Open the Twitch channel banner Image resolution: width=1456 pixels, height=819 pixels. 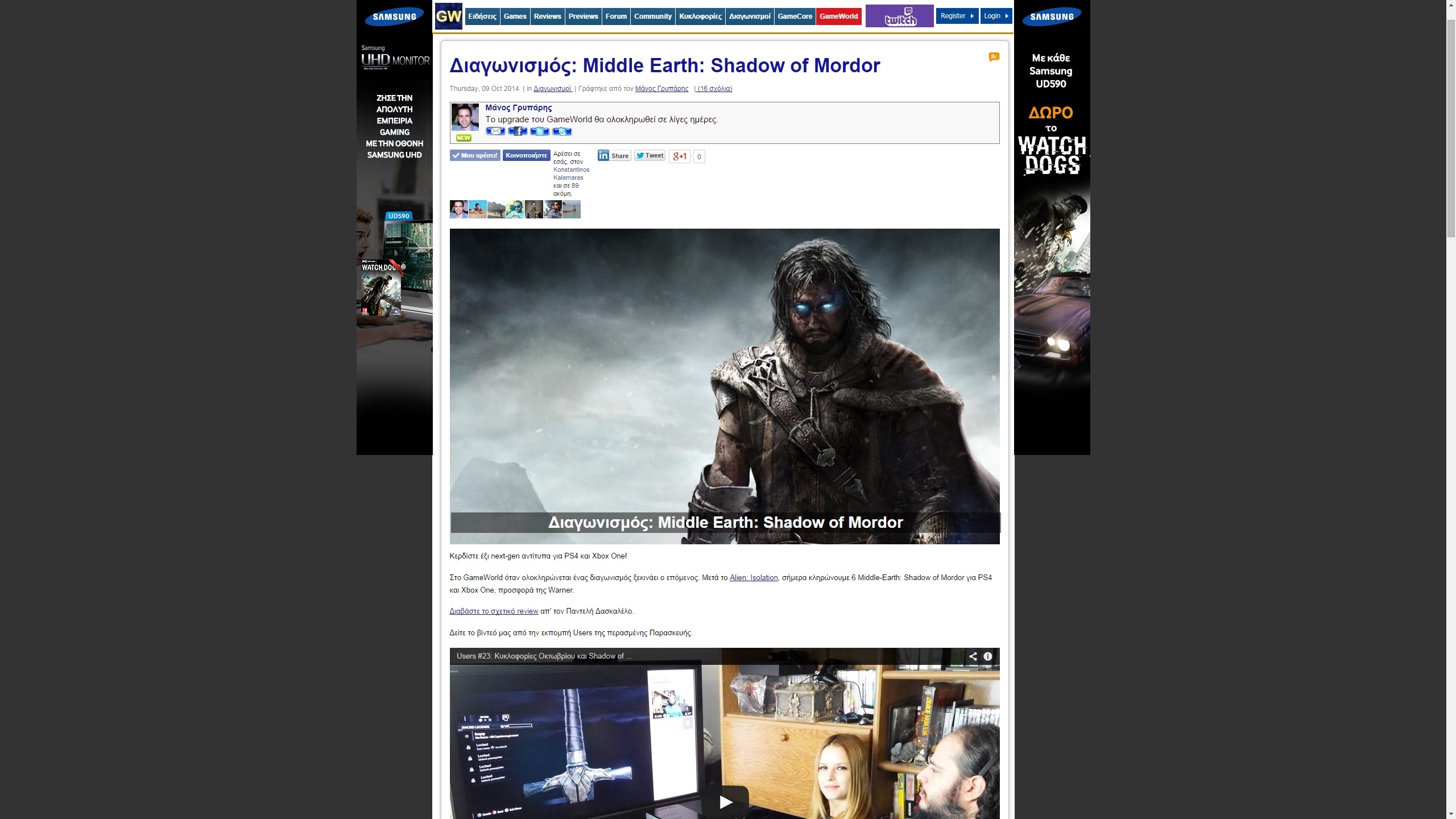tap(899, 16)
